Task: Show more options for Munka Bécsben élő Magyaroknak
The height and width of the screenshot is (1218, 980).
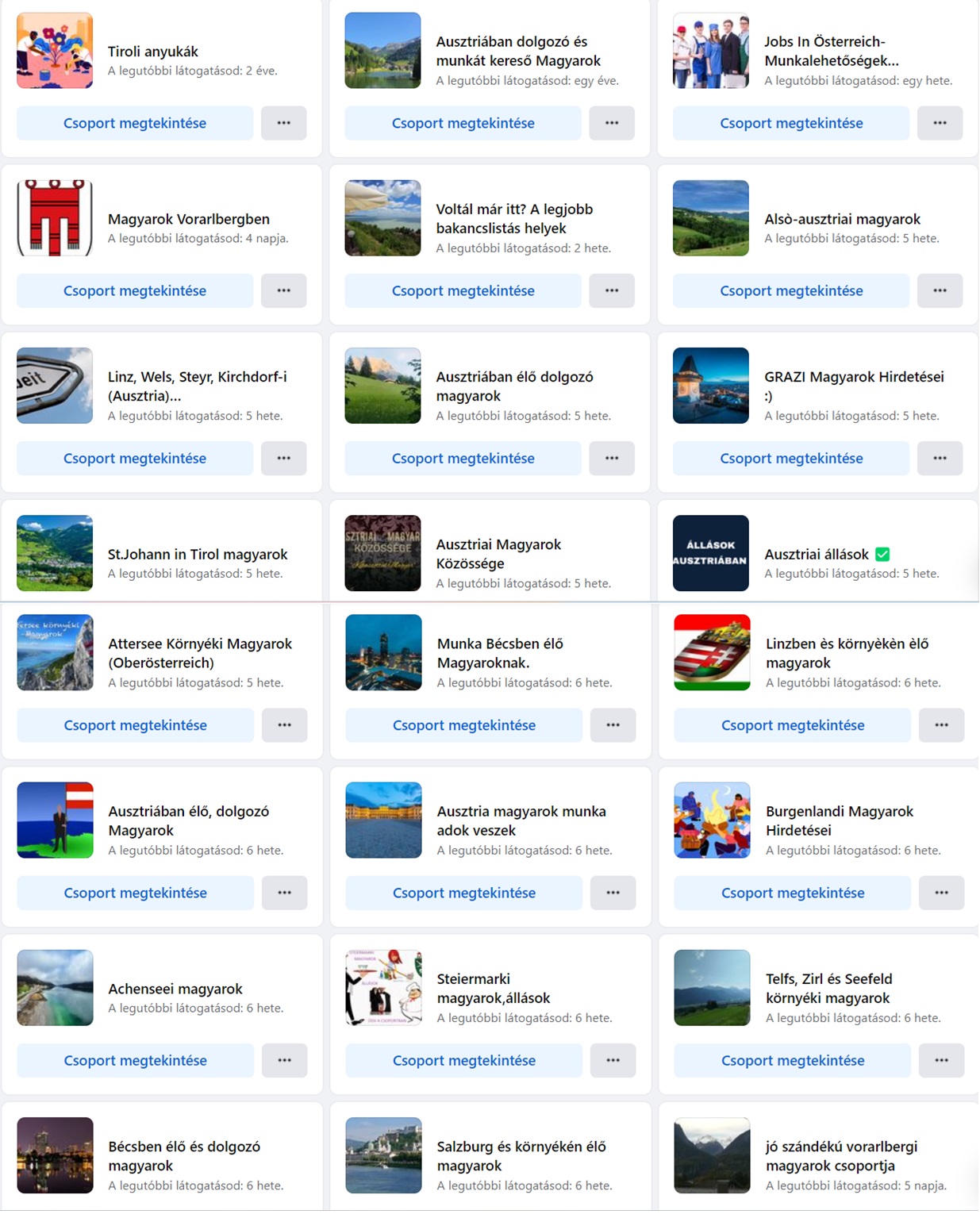Action: [613, 725]
